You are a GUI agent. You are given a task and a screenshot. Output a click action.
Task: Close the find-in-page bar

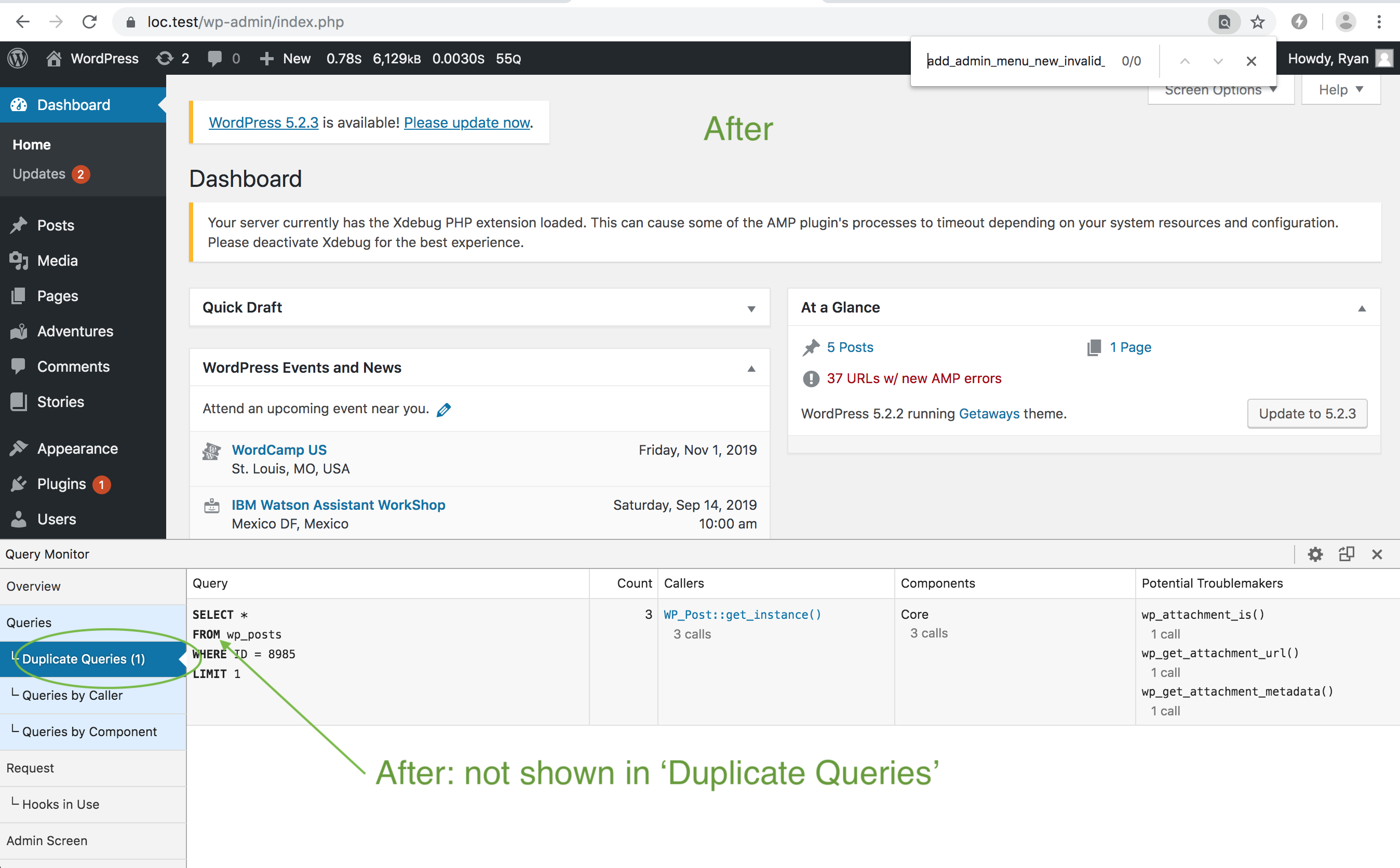(x=1251, y=61)
